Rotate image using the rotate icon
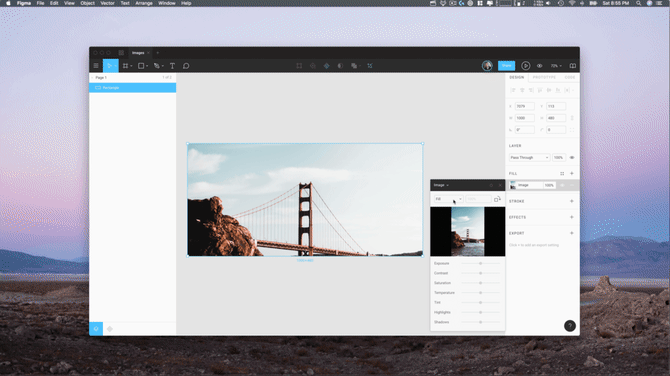The width and height of the screenshot is (670, 376). (x=497, y=199)
